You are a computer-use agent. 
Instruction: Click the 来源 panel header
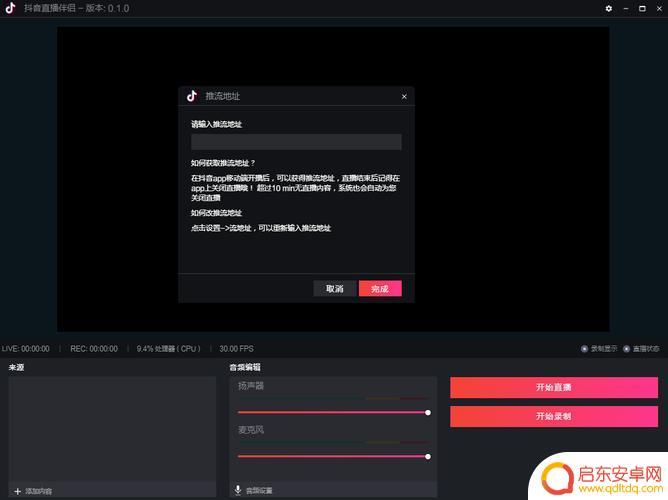[17, 367]
